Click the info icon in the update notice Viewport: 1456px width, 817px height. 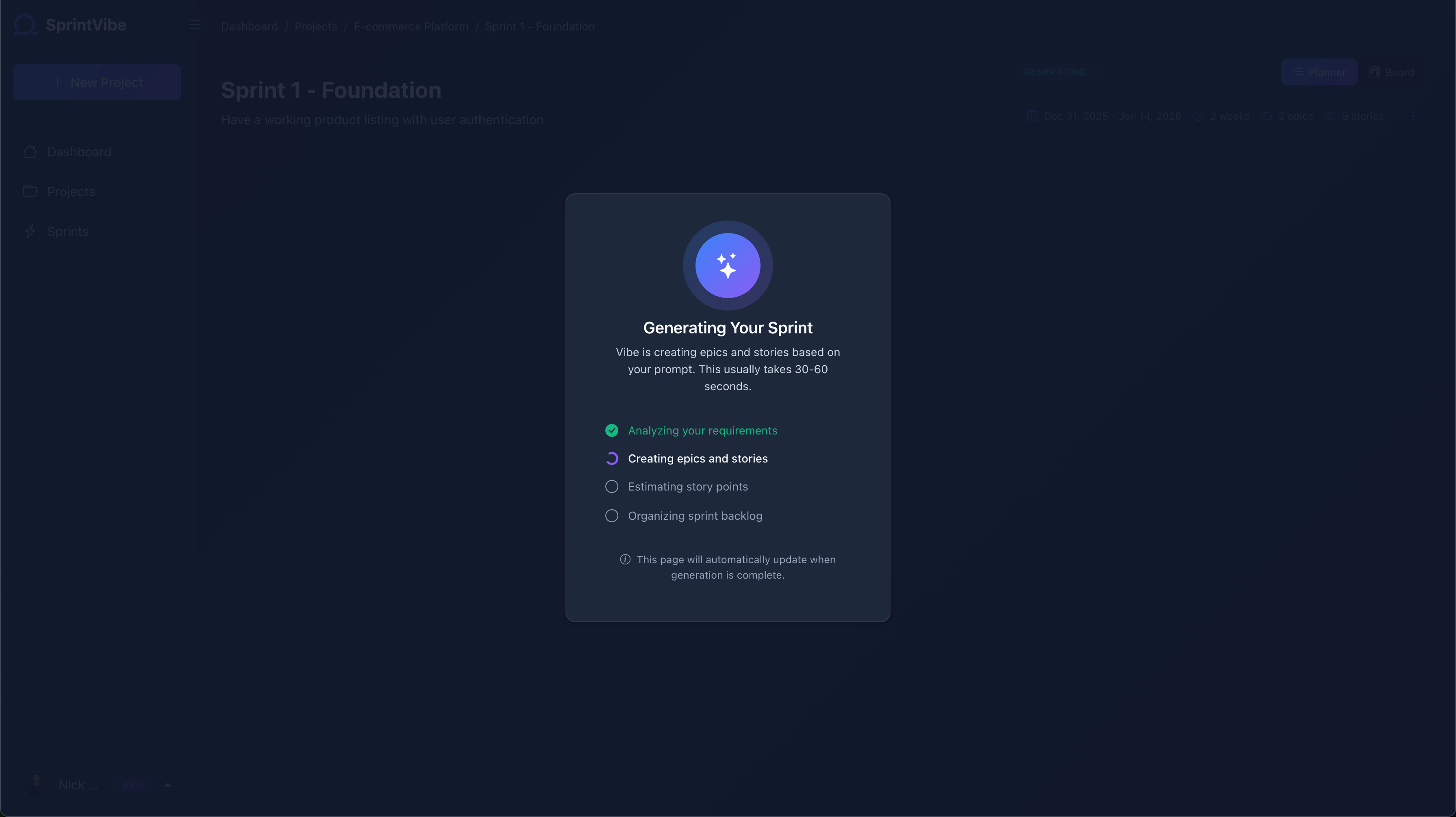(625, 560)
